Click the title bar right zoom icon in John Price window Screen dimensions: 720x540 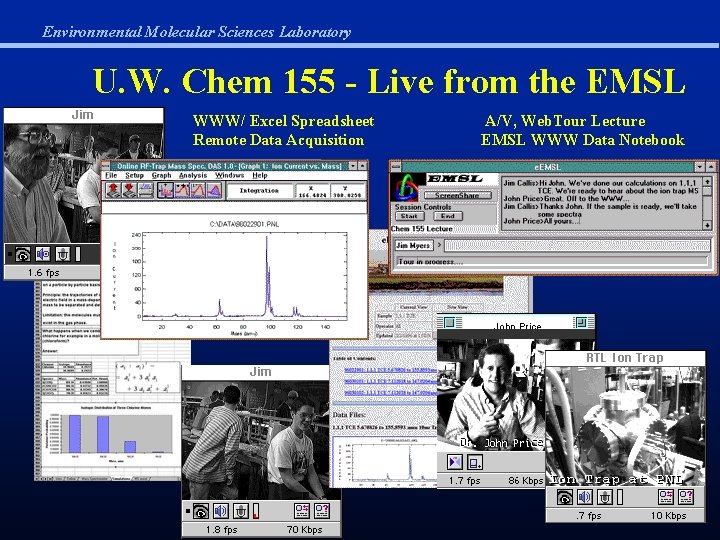click(581, 322)
